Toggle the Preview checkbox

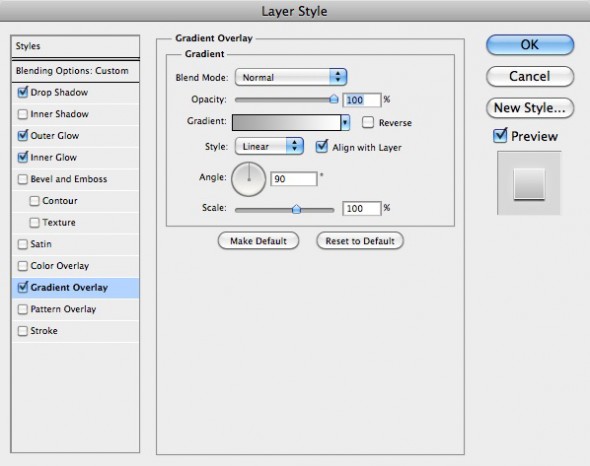(500, 136)
